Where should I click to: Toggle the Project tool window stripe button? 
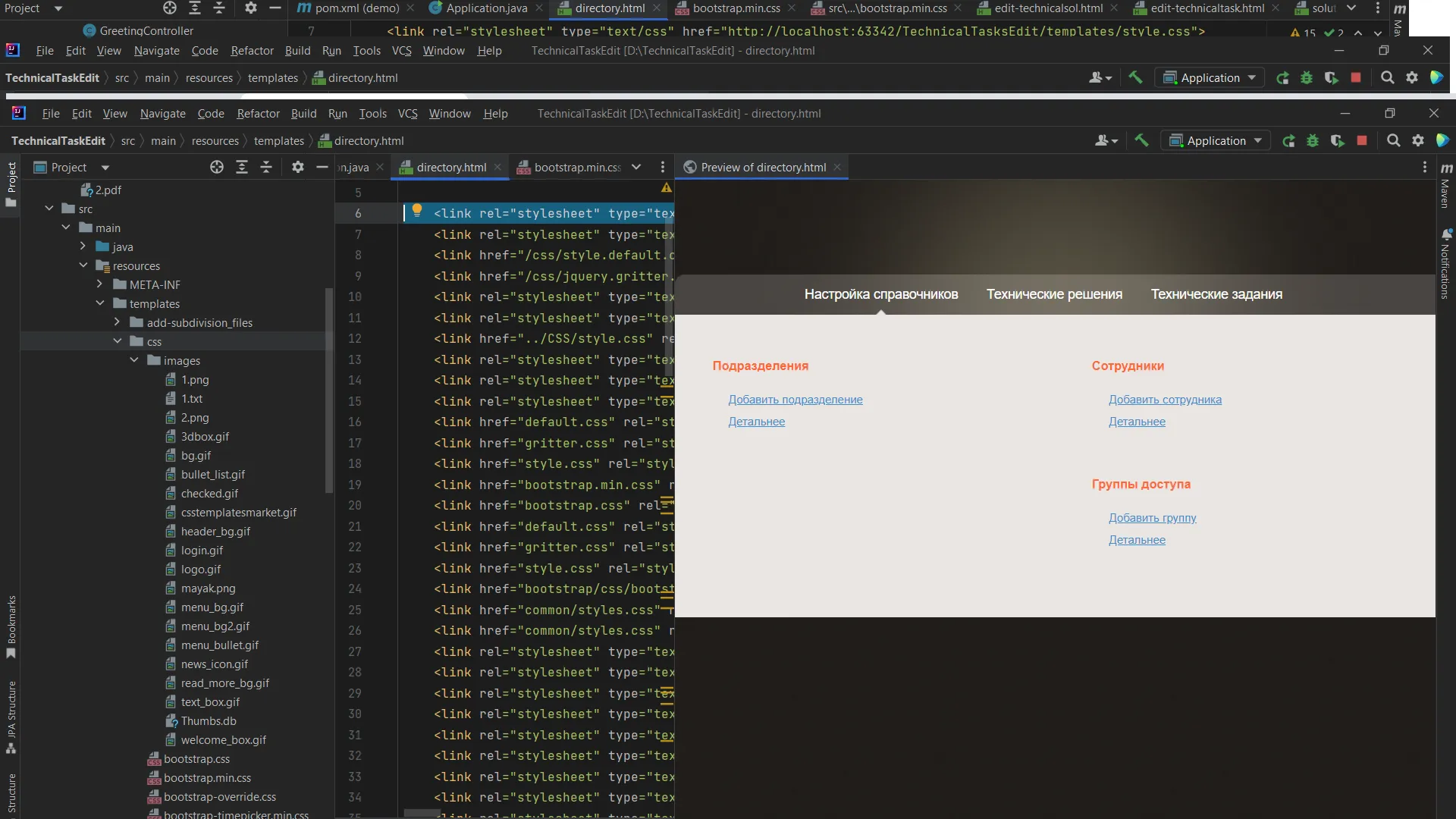(x=11, y=184)
